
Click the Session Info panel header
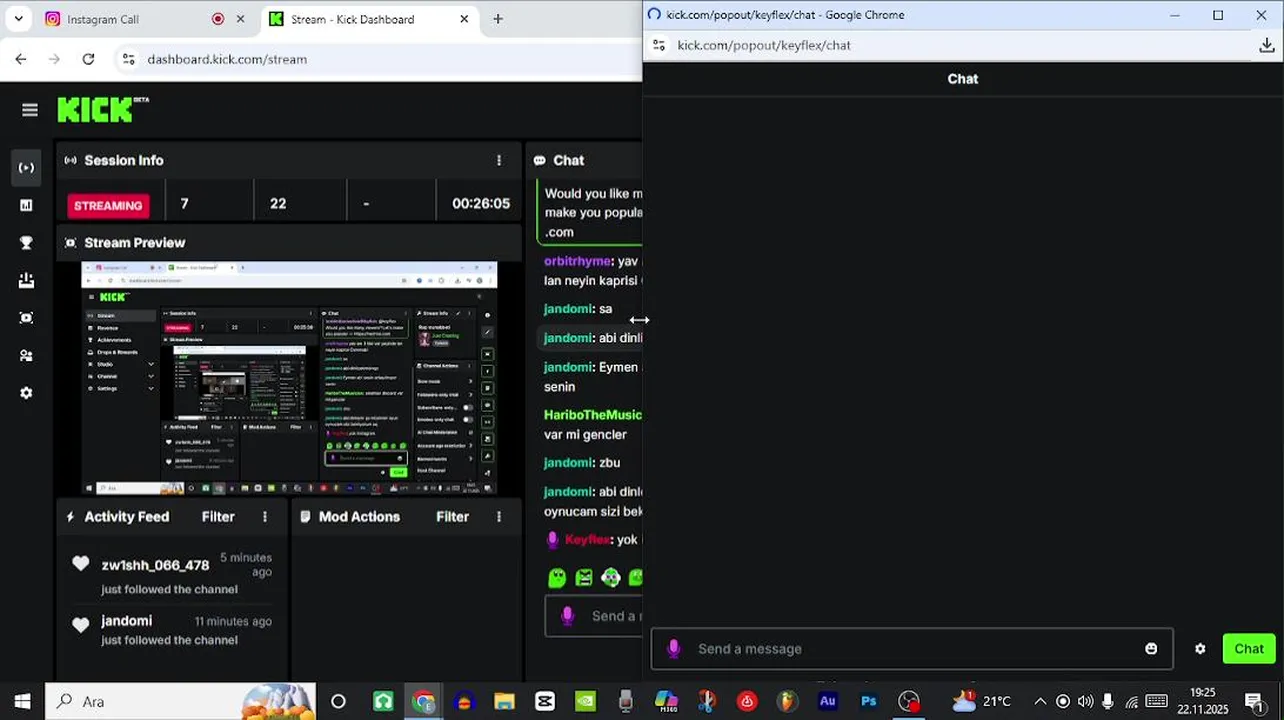tap(288, 160)
